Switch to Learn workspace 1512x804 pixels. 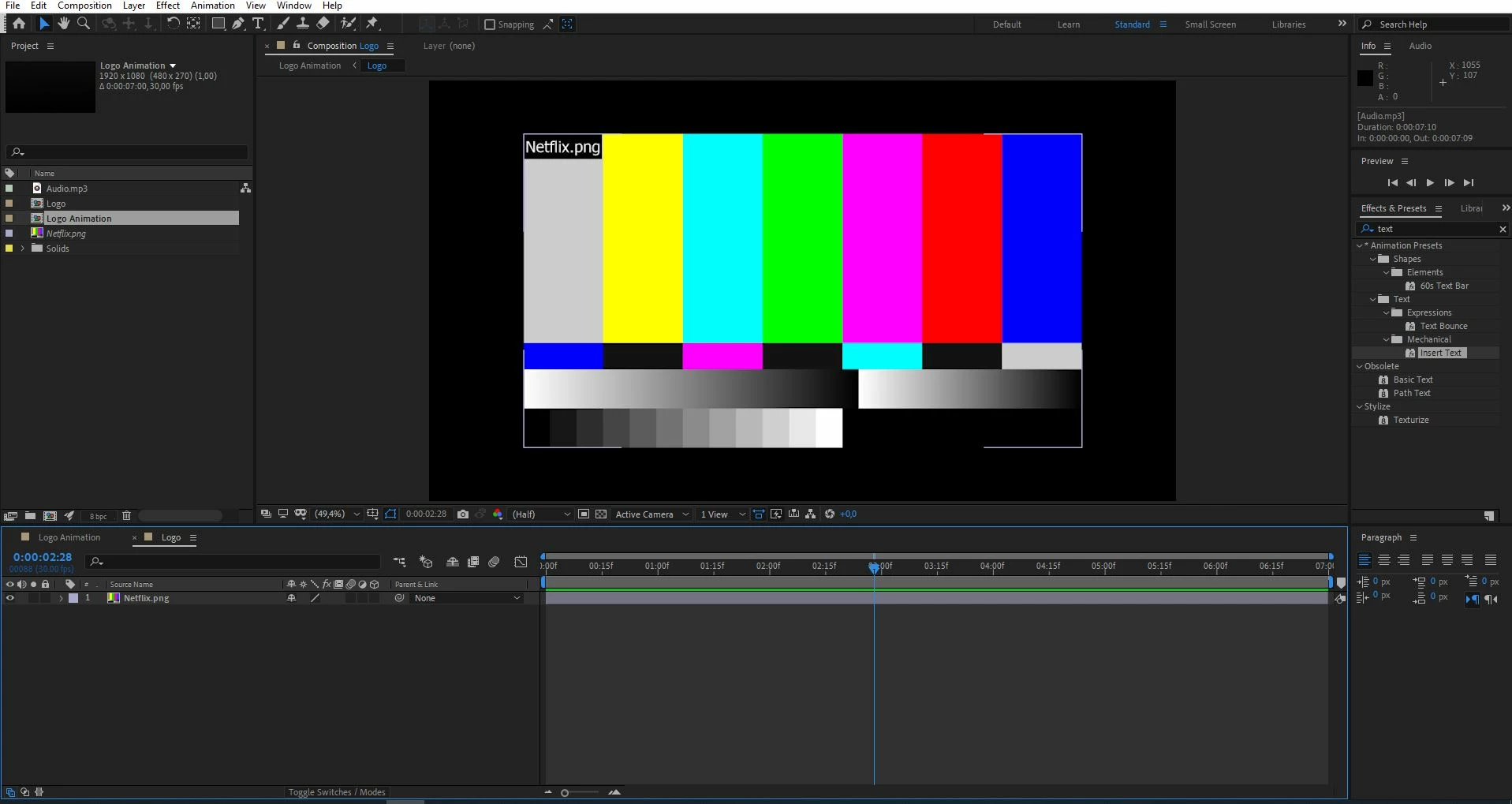pyautogui.click(x=1069, y=24)
